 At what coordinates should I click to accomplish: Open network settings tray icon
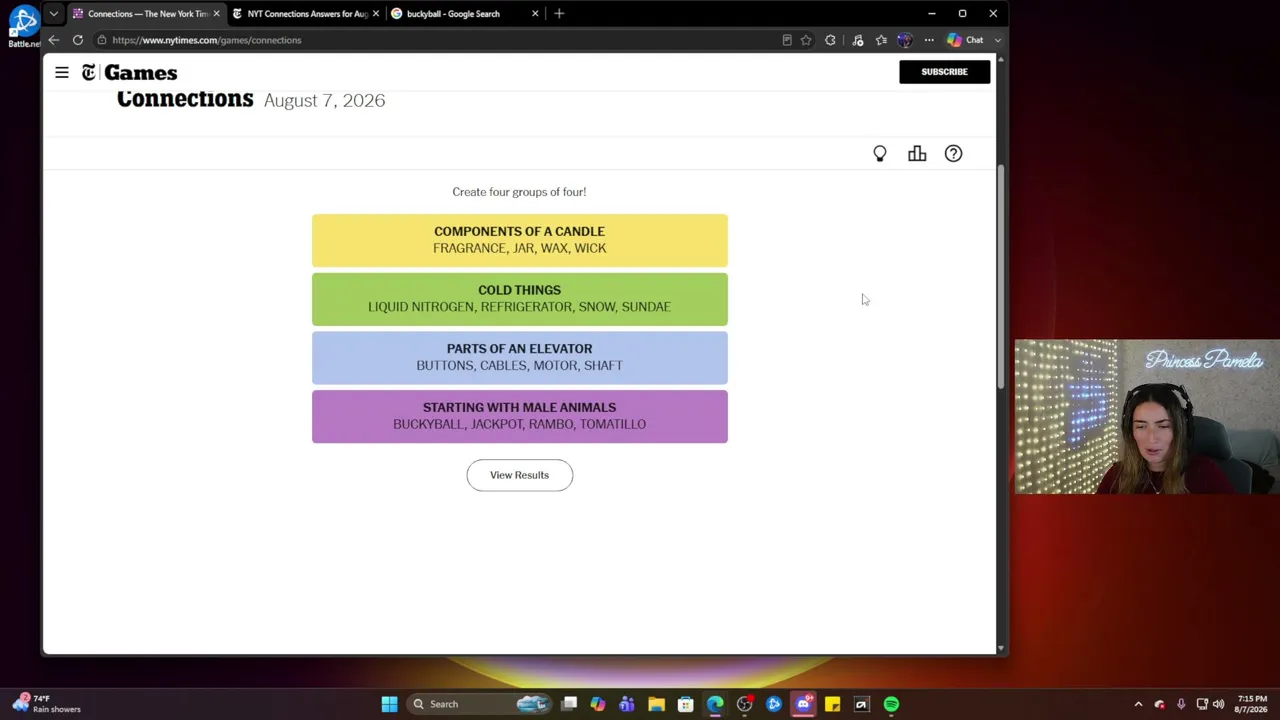(1202, 704)
